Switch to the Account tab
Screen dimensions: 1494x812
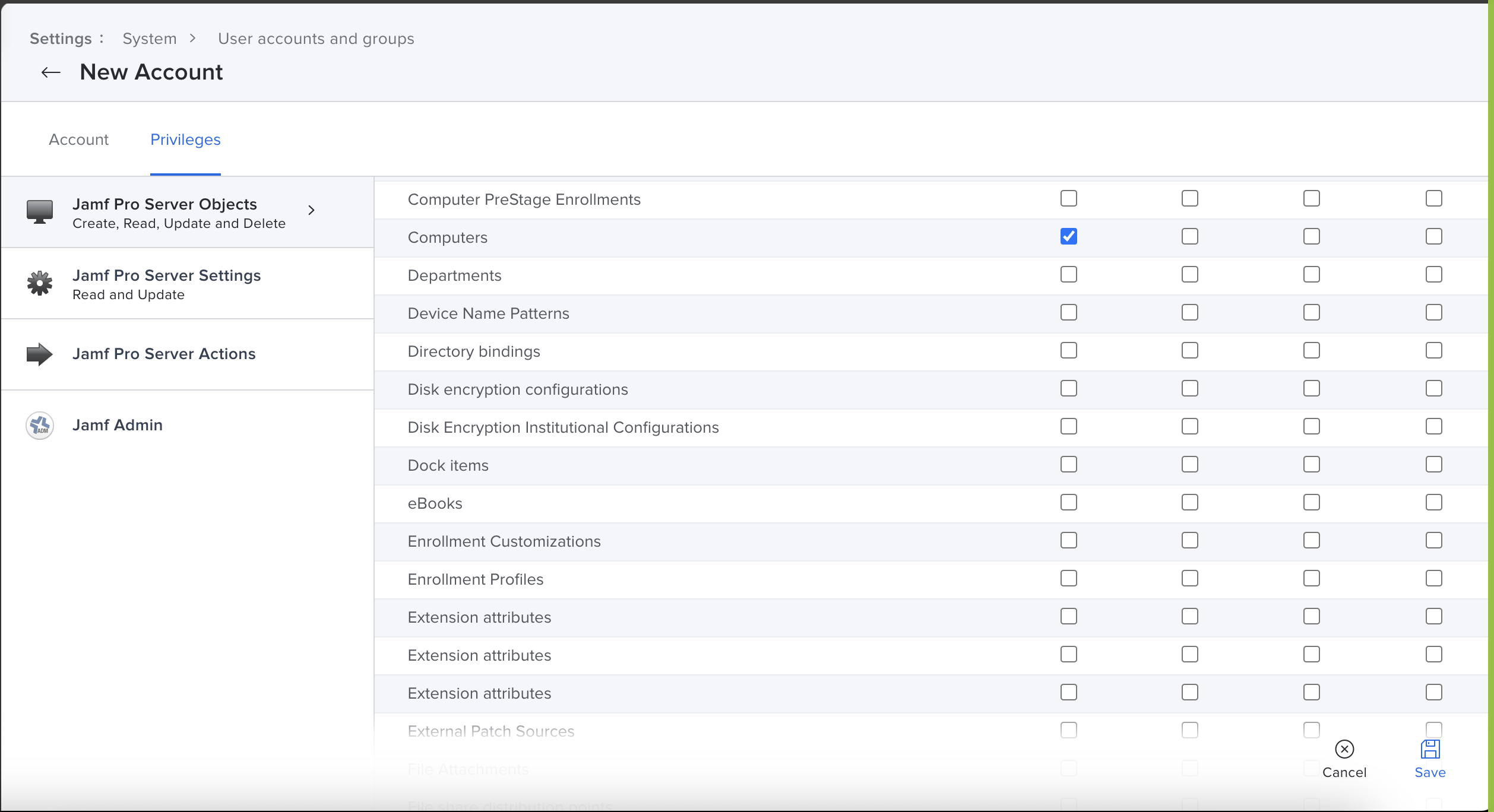click(78, 139)
